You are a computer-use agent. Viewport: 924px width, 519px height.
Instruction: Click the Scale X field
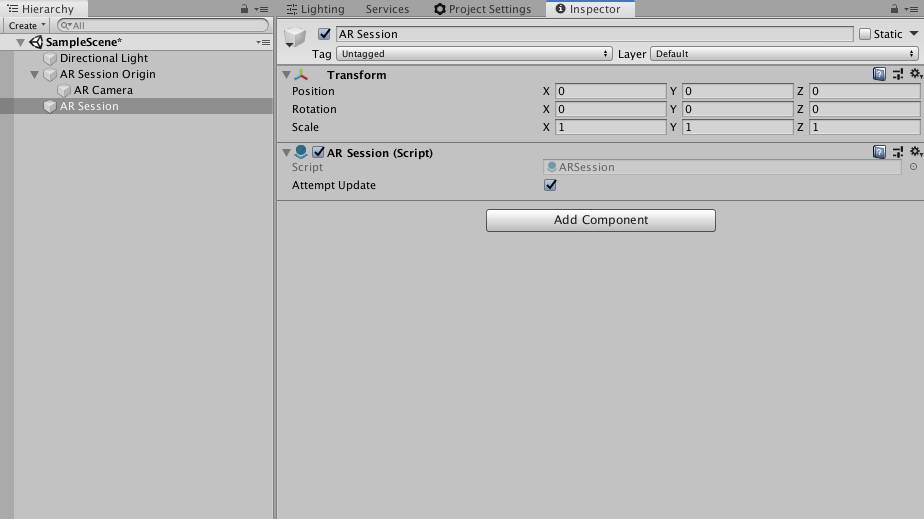(610, 127)
